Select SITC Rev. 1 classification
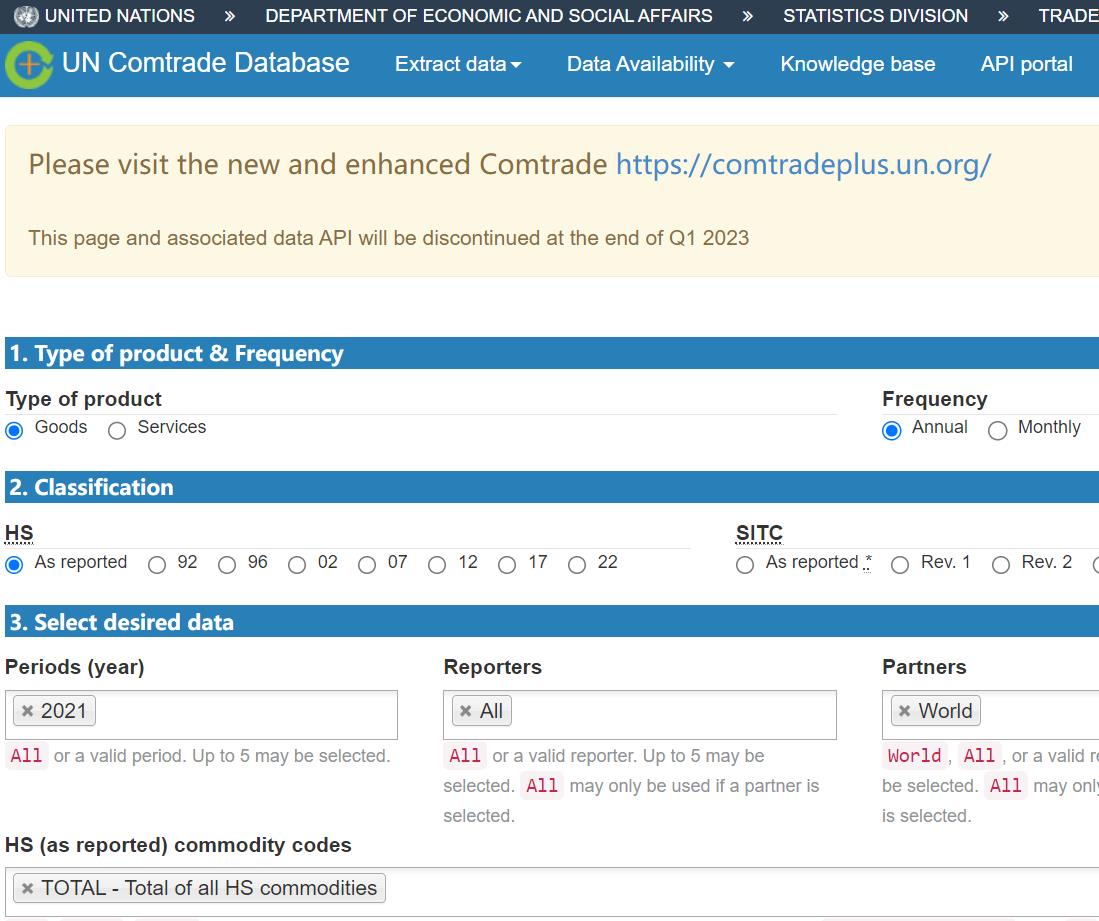 click(900, 565)
